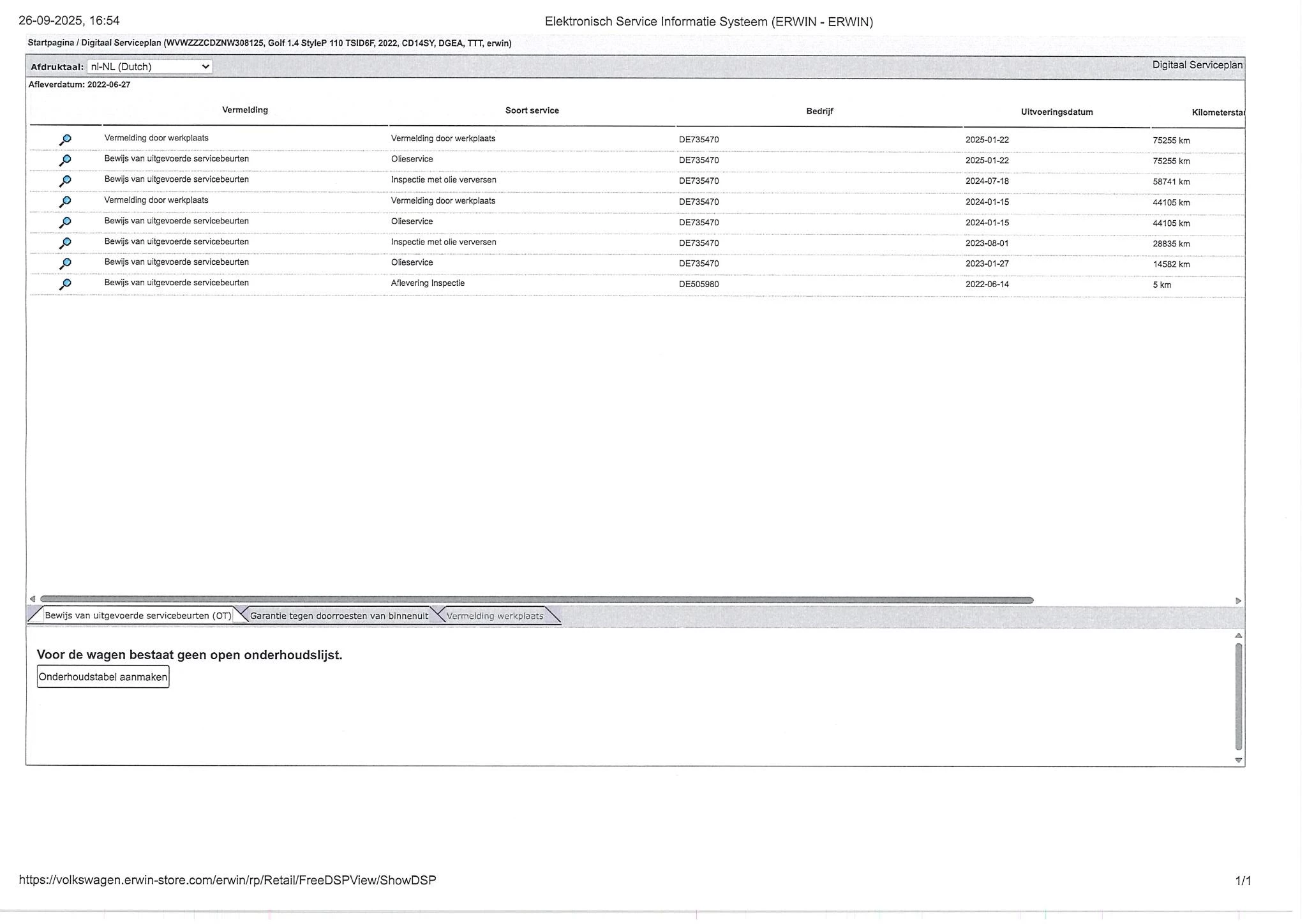This screenshot has height=924, width=1307.
Task: Select Bewijs van uitgevoerde servicebeurten (OT) tab
Action: tap(138, 616)
